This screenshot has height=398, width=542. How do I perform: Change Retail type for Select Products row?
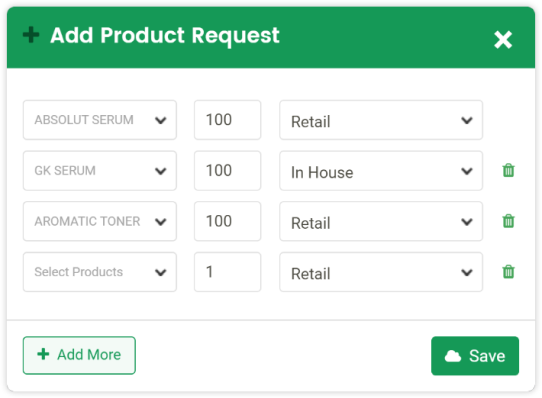click(381, 272)
